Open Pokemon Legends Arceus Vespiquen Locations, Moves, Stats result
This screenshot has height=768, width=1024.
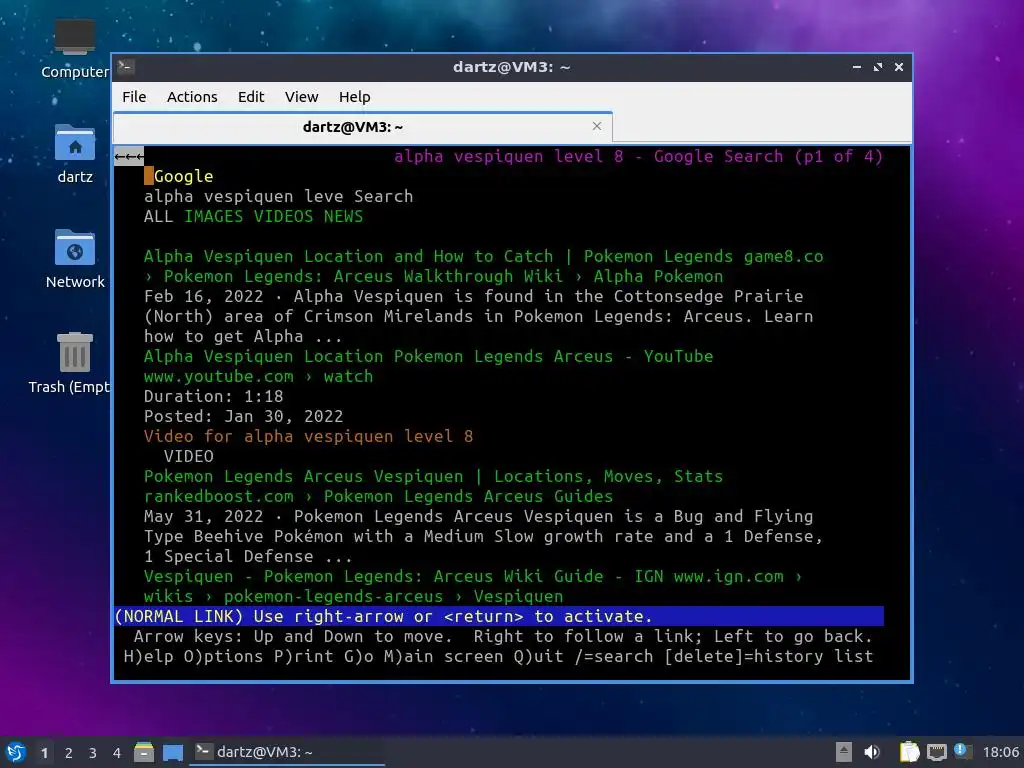[x=433, y=477]
